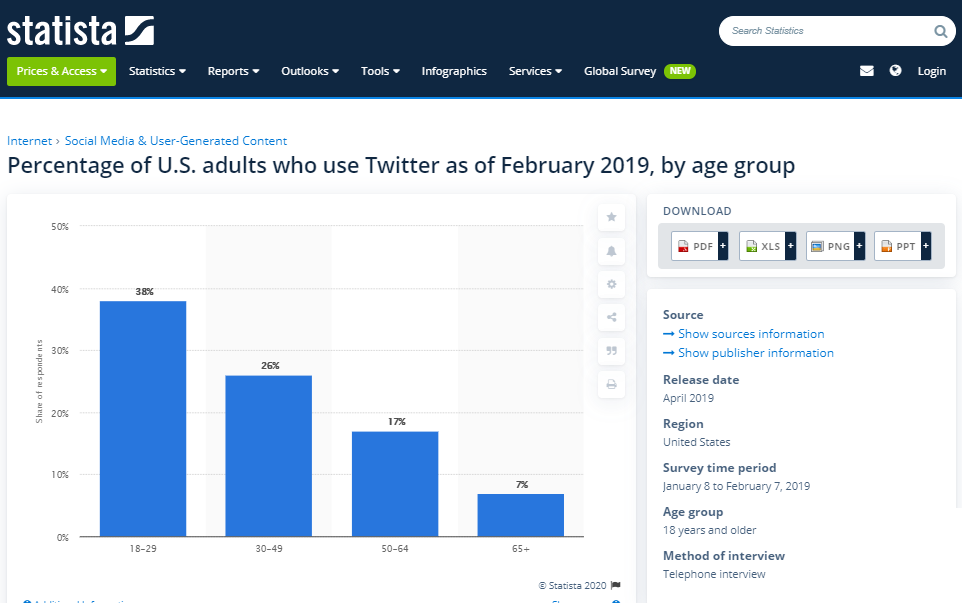Viewport: 962px width, 603px height.
Task: Click the quotation citation icon
Action: pos(611,351)
